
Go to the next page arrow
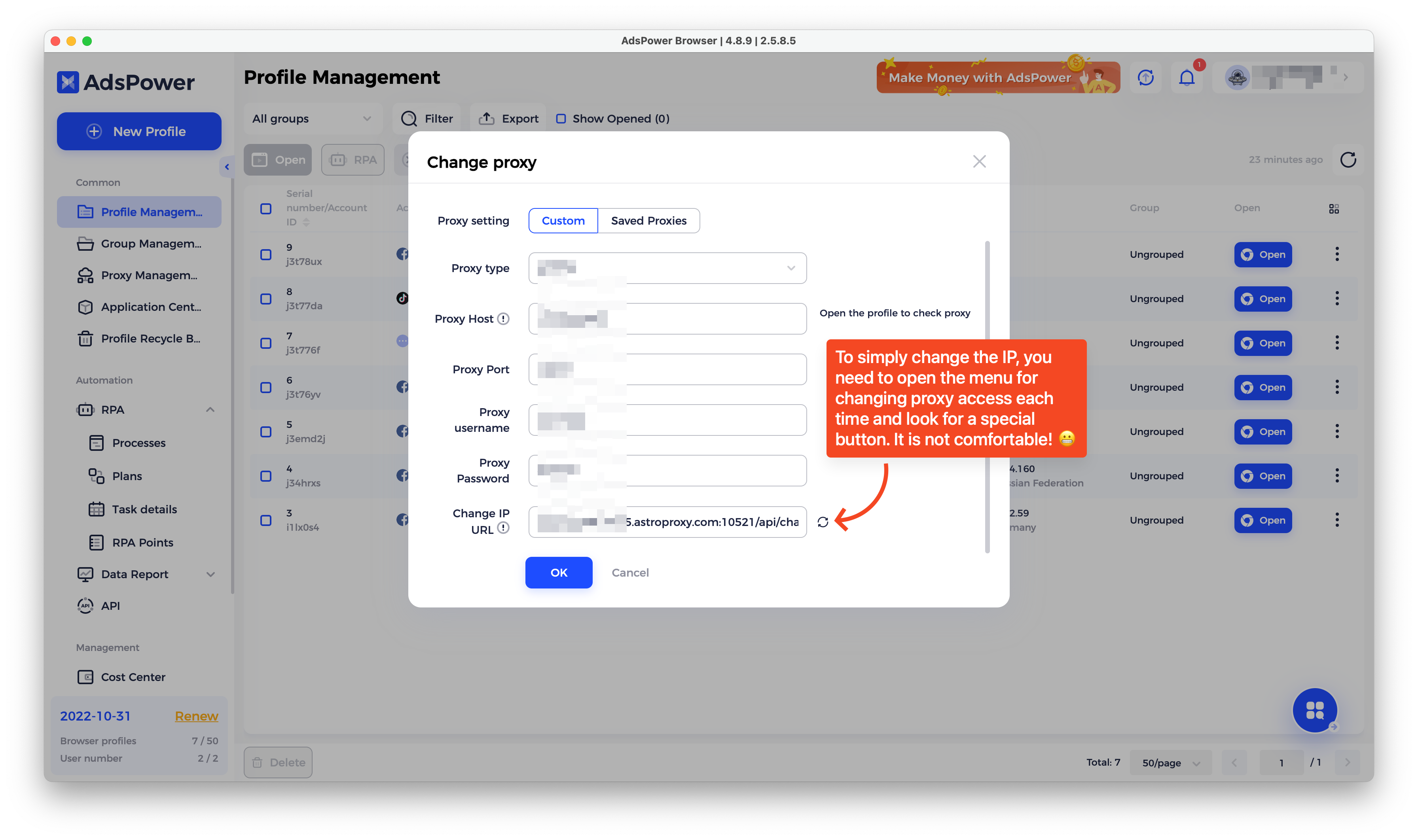coord(1347,762)
